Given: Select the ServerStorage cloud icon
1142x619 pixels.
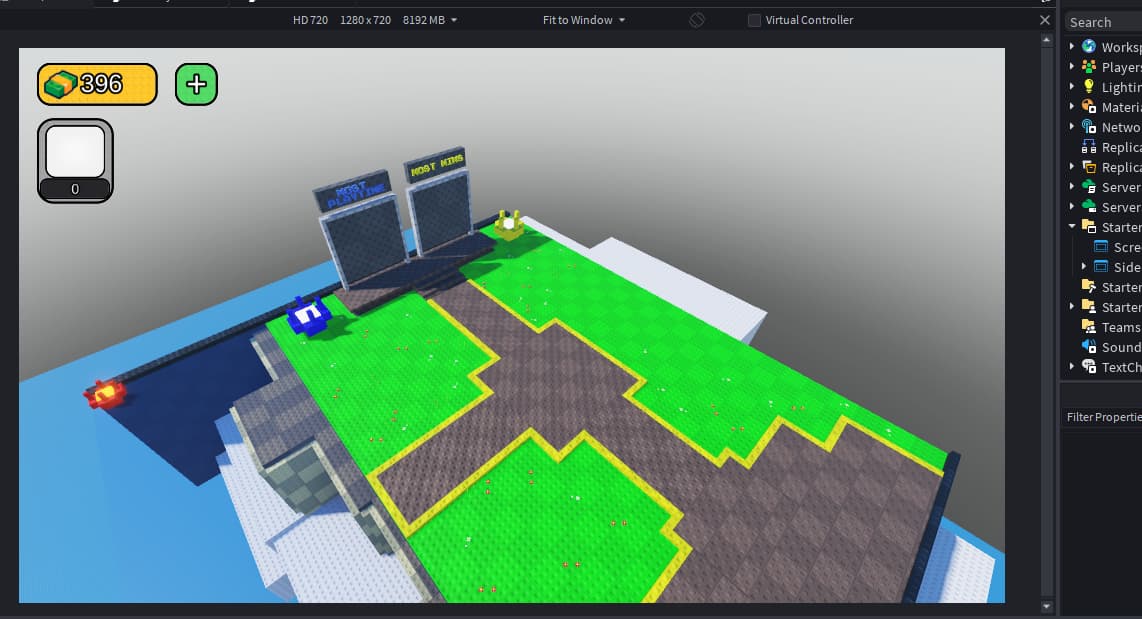Looking at the screenshot, I should point(1089,207).
